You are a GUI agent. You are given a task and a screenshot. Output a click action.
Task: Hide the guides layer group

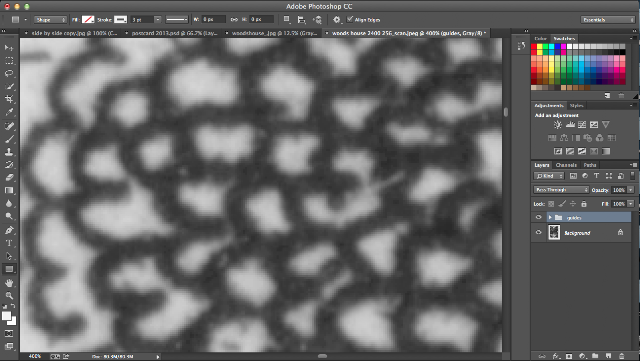(x=538, y=217)
